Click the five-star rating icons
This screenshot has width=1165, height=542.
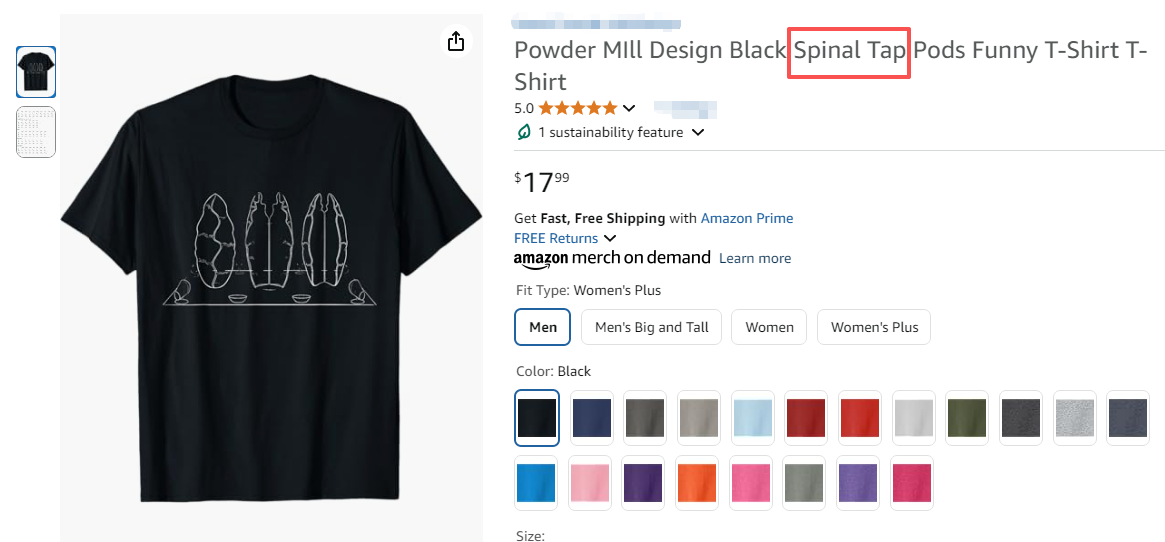[x=578, y=108]
